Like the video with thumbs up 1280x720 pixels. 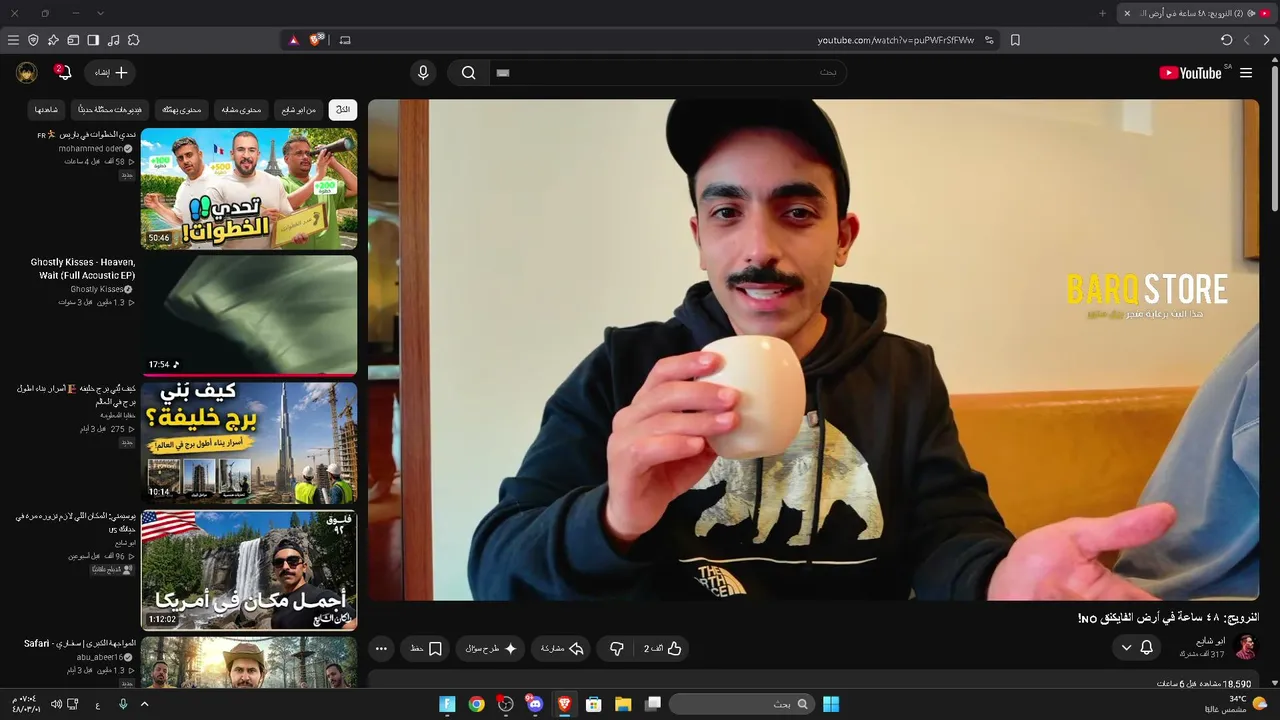click(x=663, y=648)
